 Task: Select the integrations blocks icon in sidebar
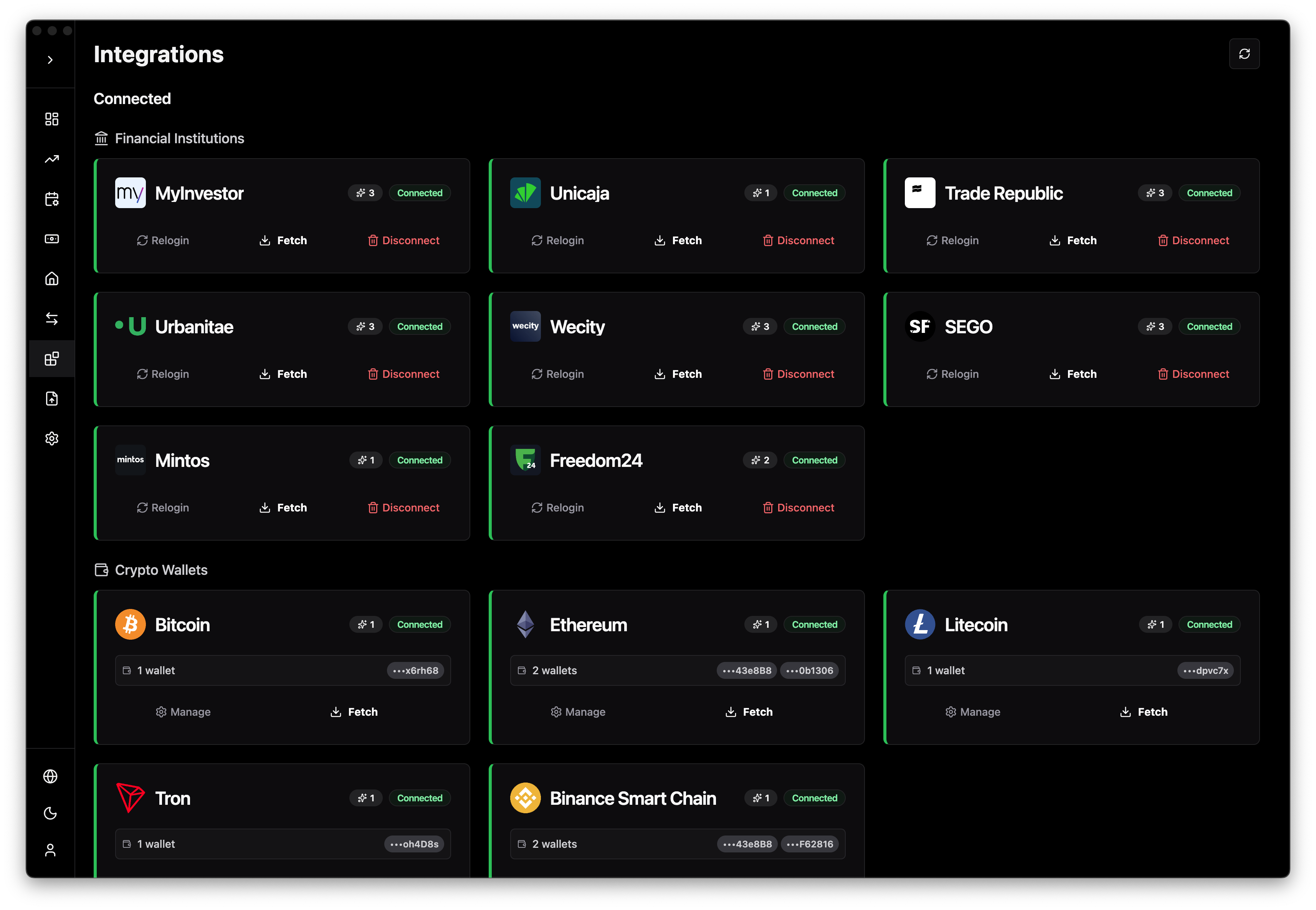click(x=52, y=359)
